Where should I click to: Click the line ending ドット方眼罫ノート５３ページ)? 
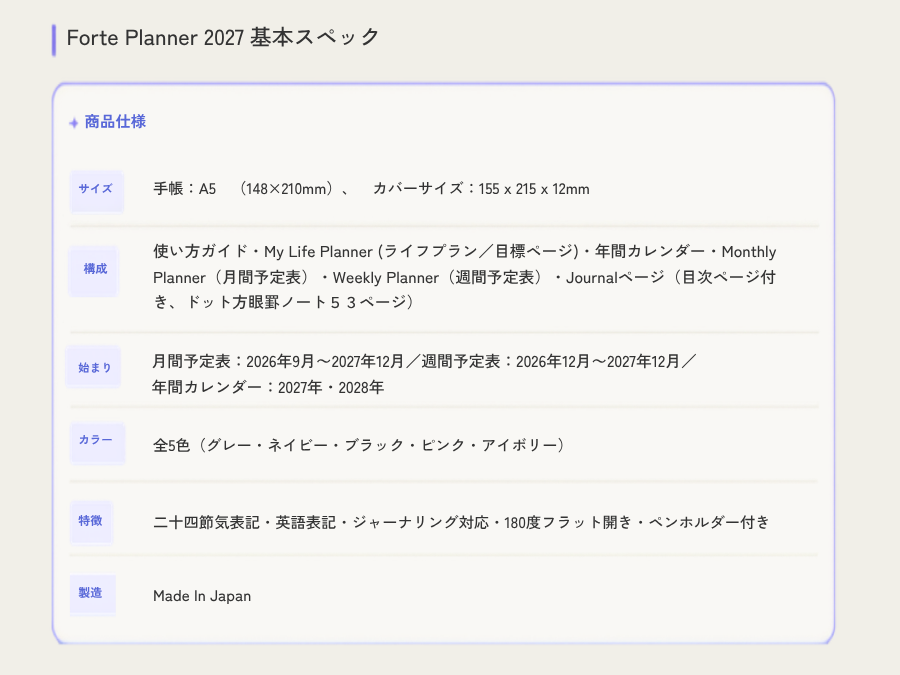tap(283, 302)
